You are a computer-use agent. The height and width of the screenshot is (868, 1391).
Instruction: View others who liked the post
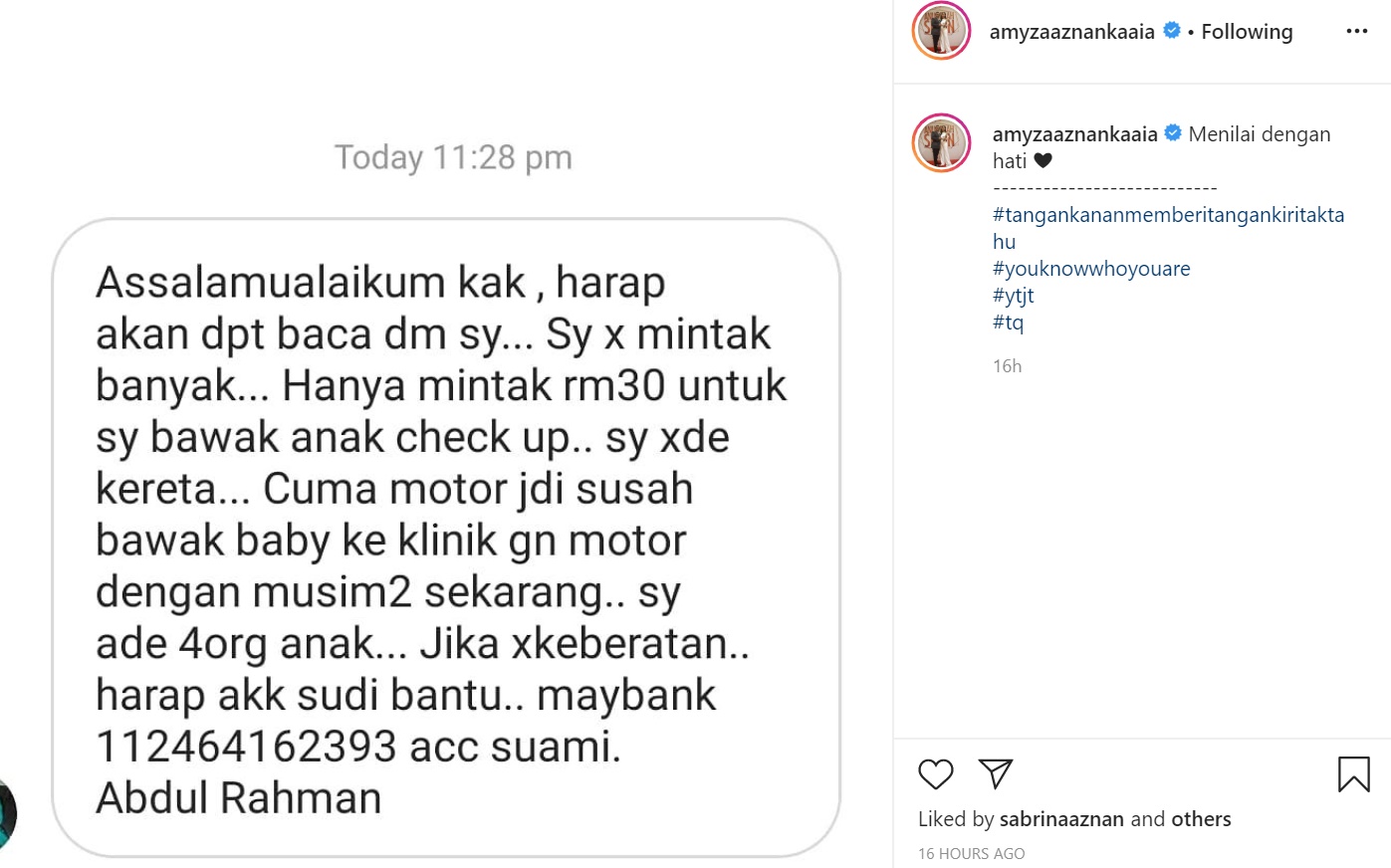point(1201,819)
